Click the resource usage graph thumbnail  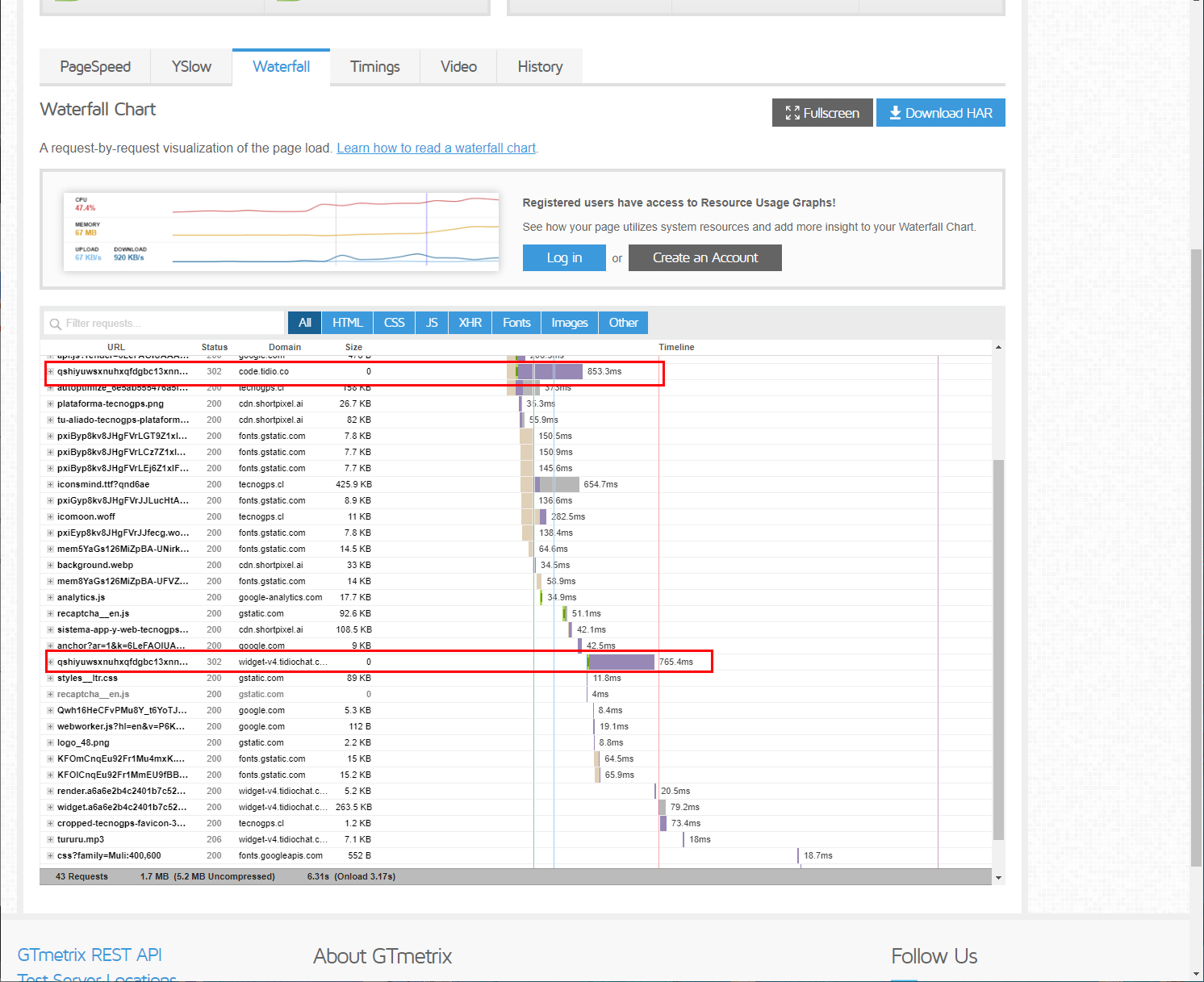[282, 231]
